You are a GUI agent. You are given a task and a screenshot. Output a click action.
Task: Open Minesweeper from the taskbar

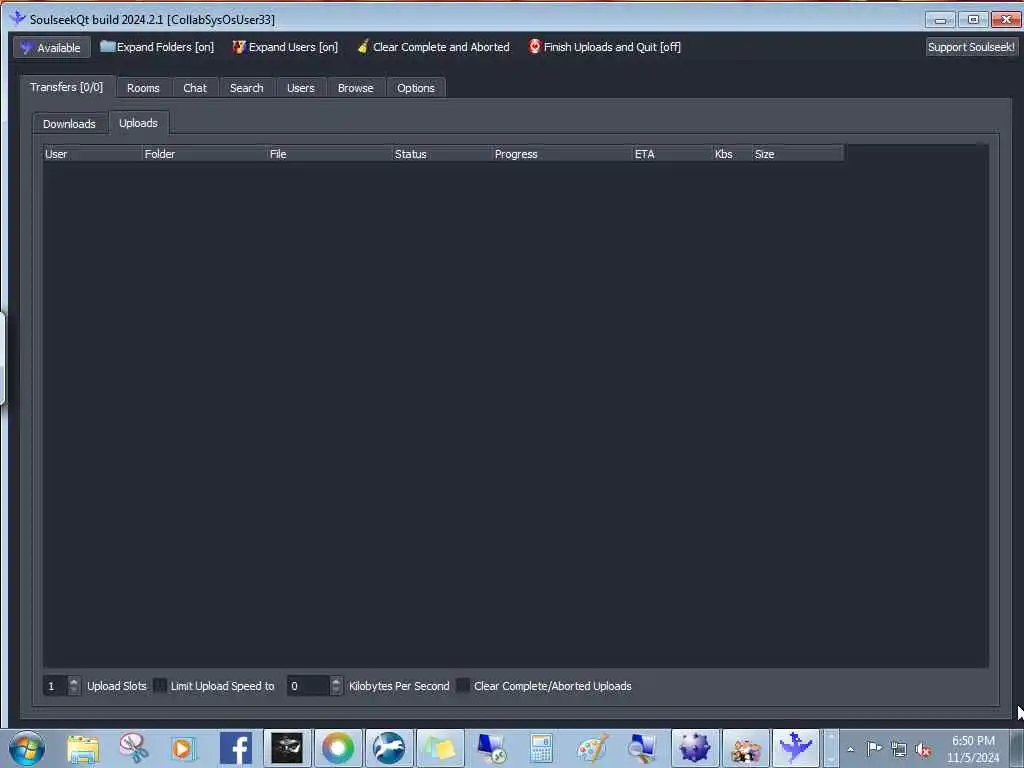694,748
